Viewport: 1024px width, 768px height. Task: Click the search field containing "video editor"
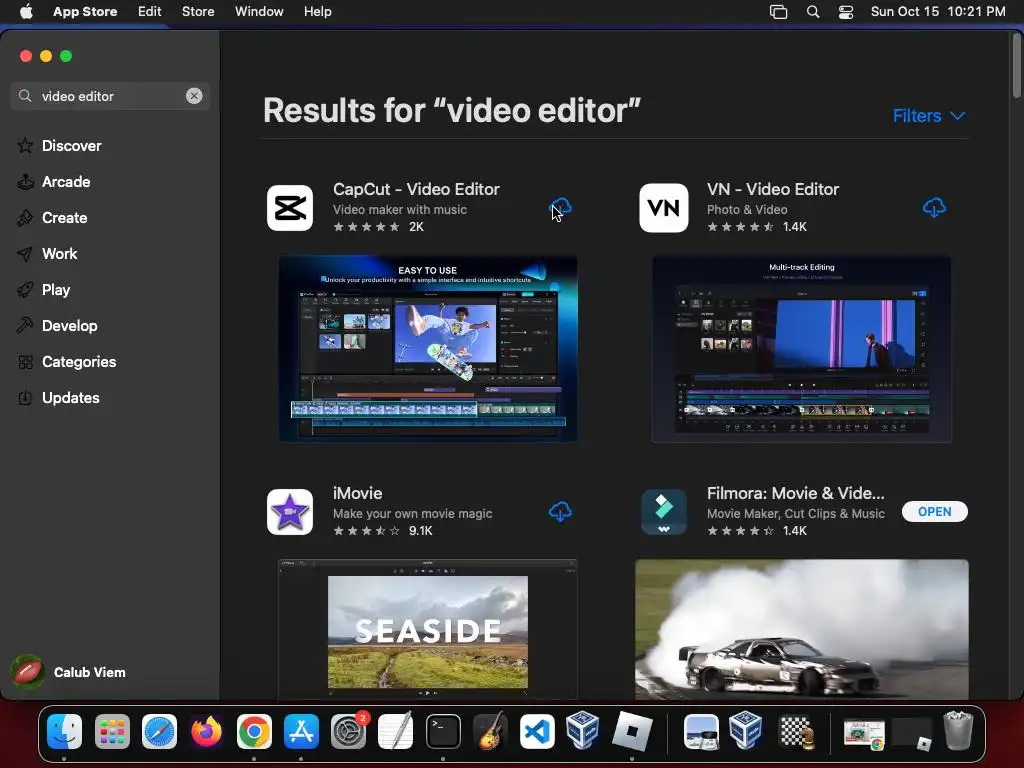[x=110, y=96]
